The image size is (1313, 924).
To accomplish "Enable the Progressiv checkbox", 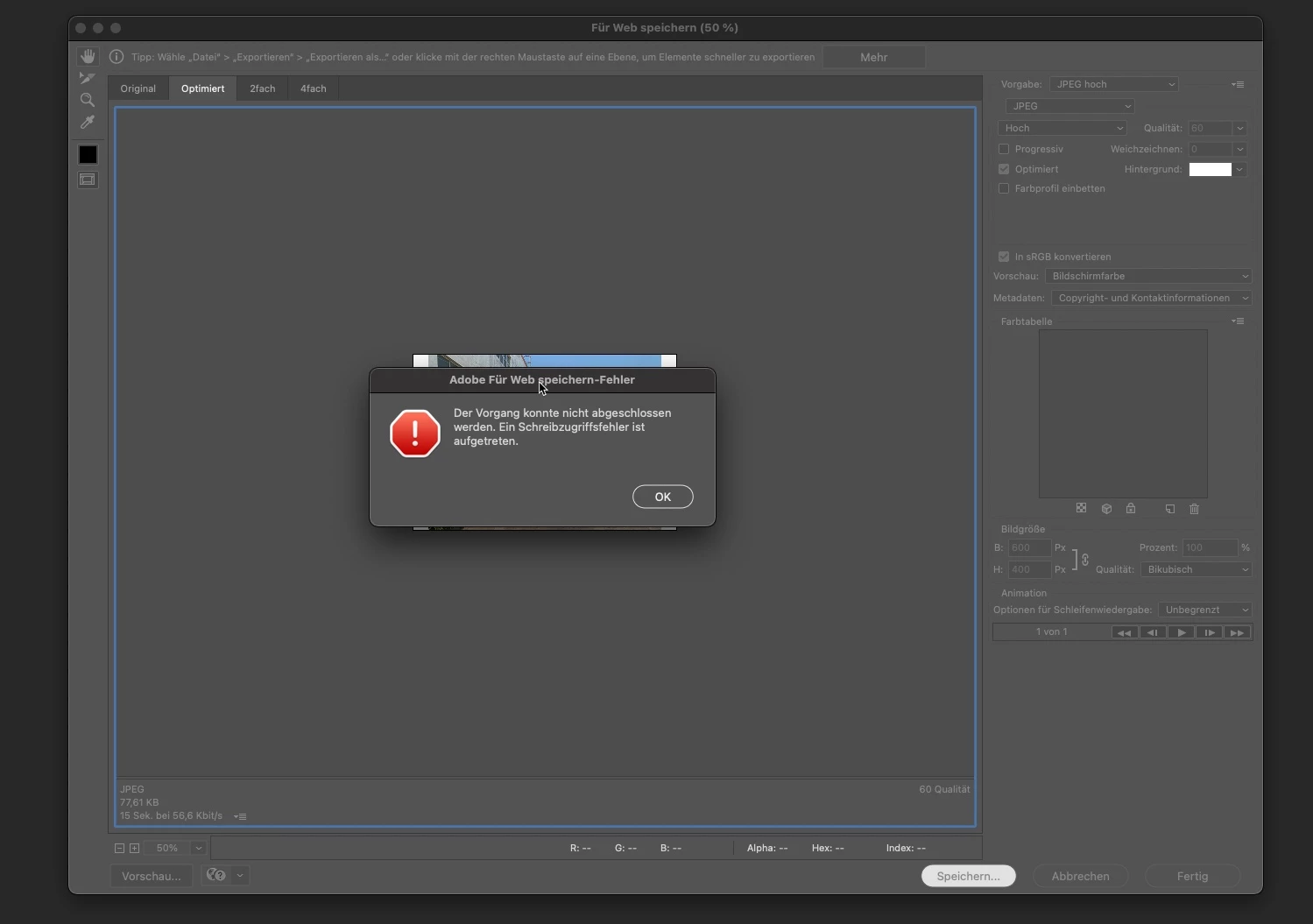I will (1004, 149).
